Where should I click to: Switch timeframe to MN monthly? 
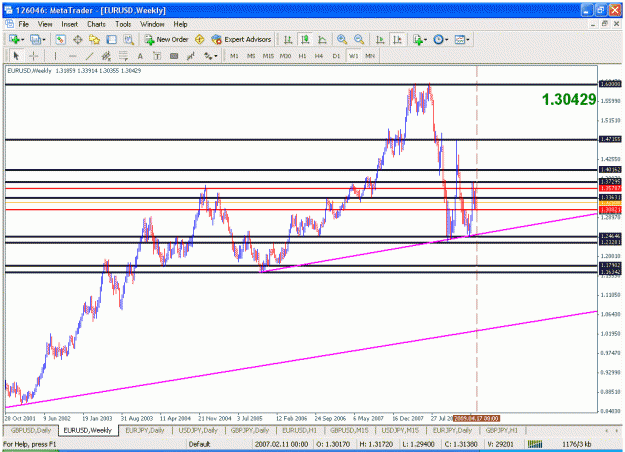tap(370, 56)
